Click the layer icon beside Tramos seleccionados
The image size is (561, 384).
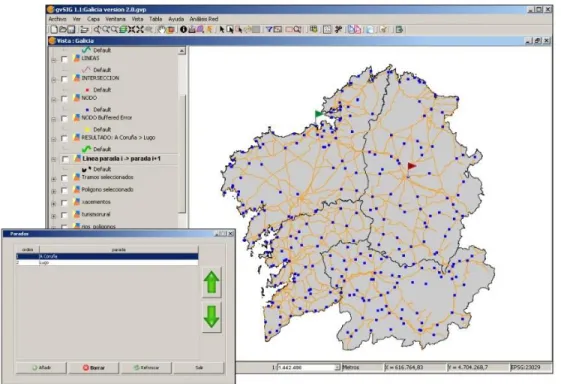77,177
